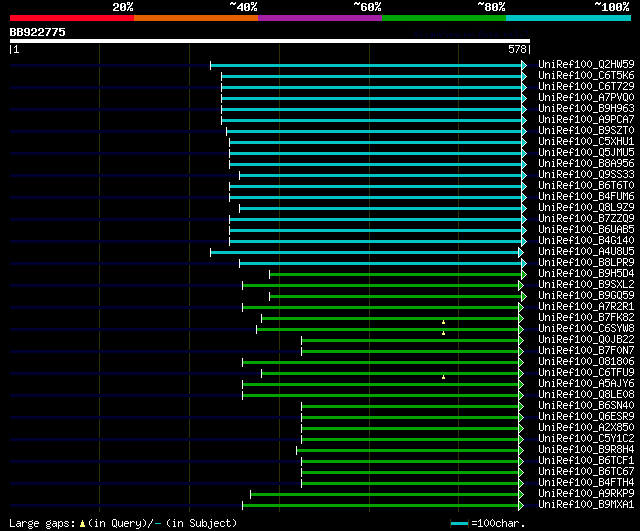
Task: Click the UniRef100_Q8L9Z9 label
Action: (586, 208)
